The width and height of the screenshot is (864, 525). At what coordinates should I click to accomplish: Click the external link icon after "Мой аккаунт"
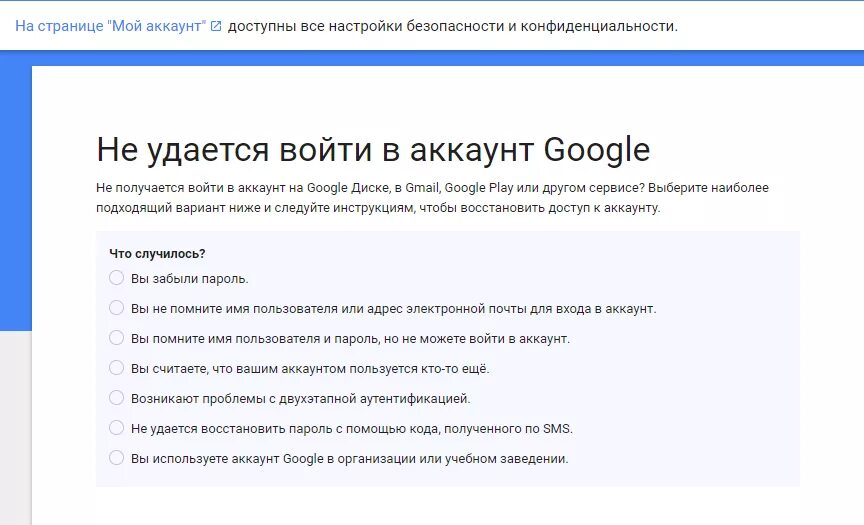pyautogui.click(x=216, y=26)
